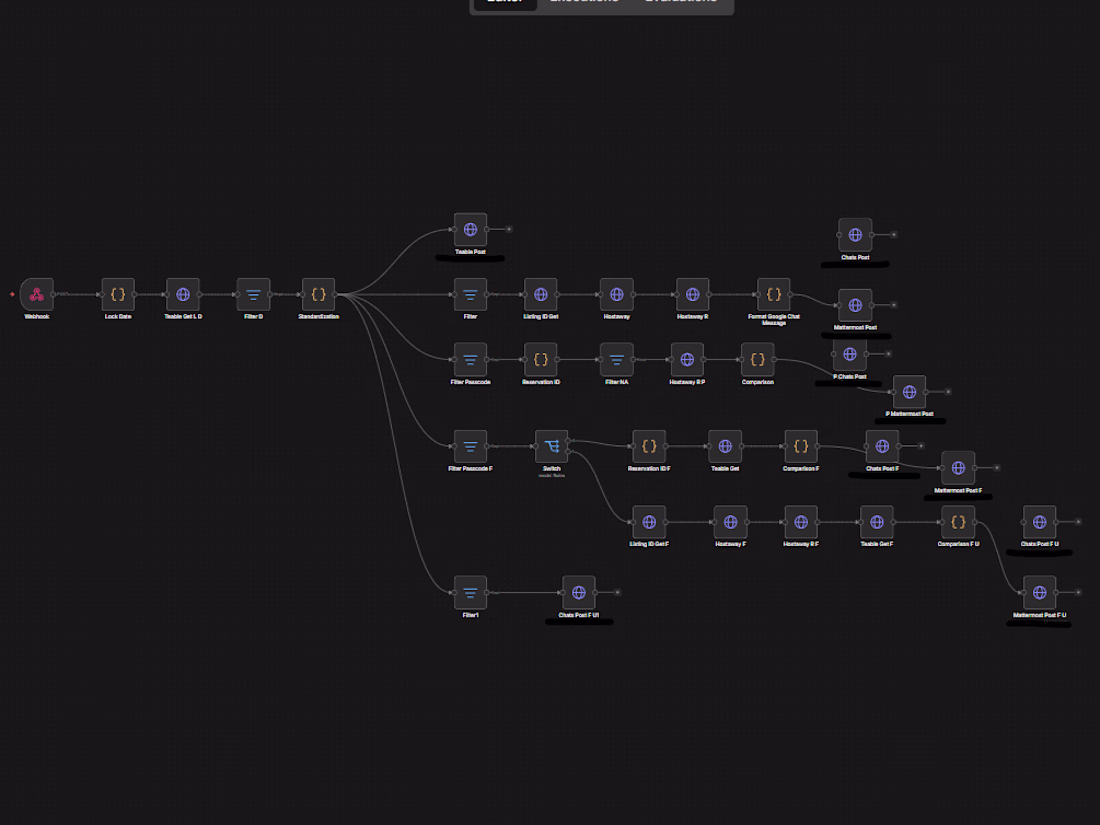The image size is (1100, 825).
Task: Open the node labeled just Comparison
Action: point(758,360)
